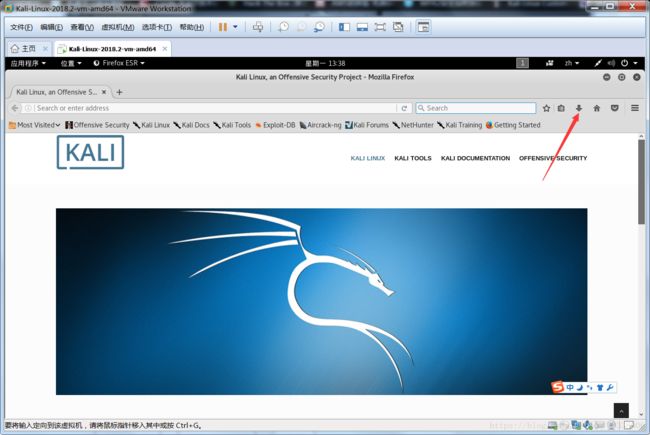Expand the 应用程序 menu in Kali panel
Viewport: 650px width, 435px height.
(28, 63)
